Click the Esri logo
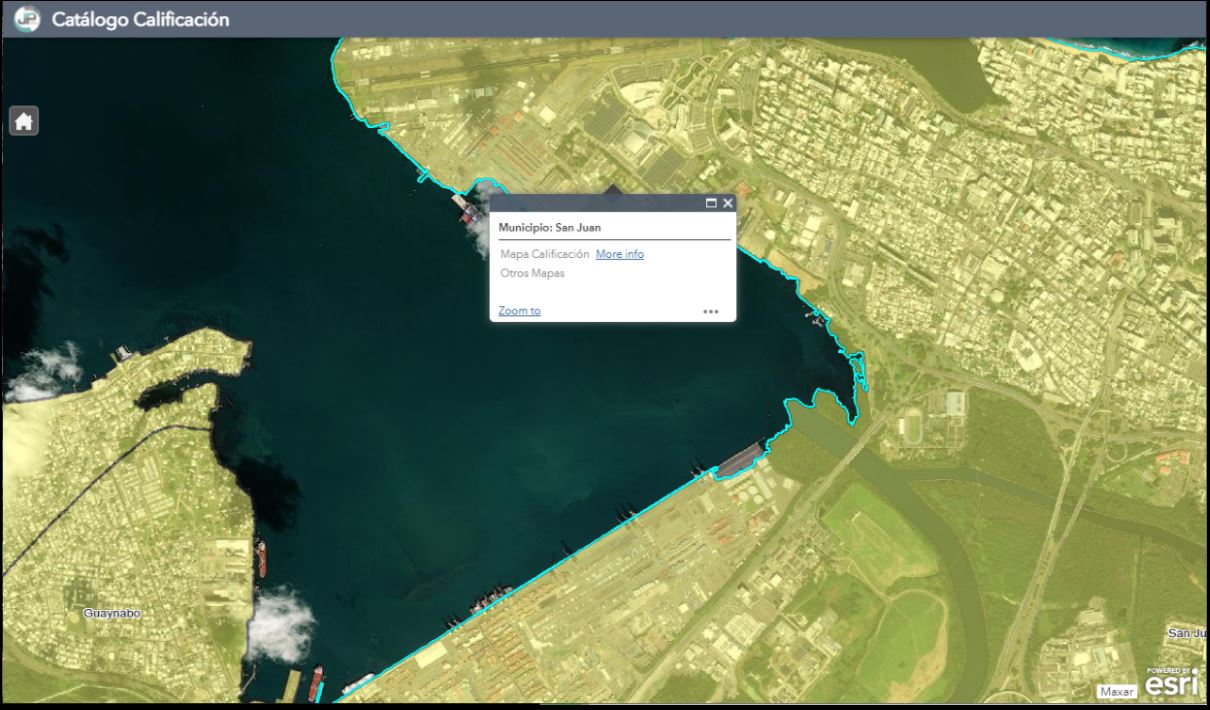Viewport: 1210px width, 710px height. pyautogui.click(x=1171, y=683)
